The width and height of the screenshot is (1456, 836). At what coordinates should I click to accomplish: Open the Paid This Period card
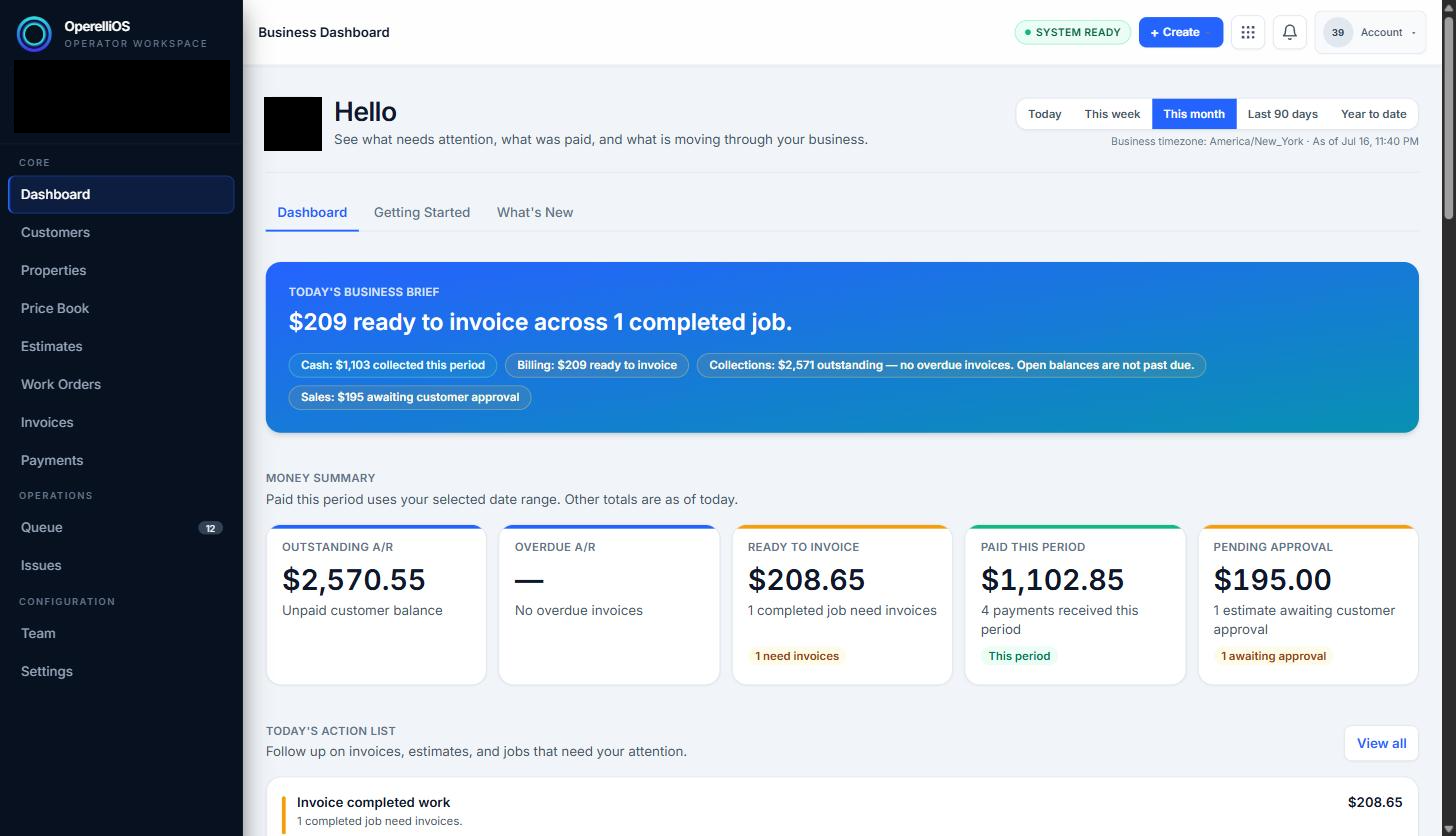point(1075,605)
